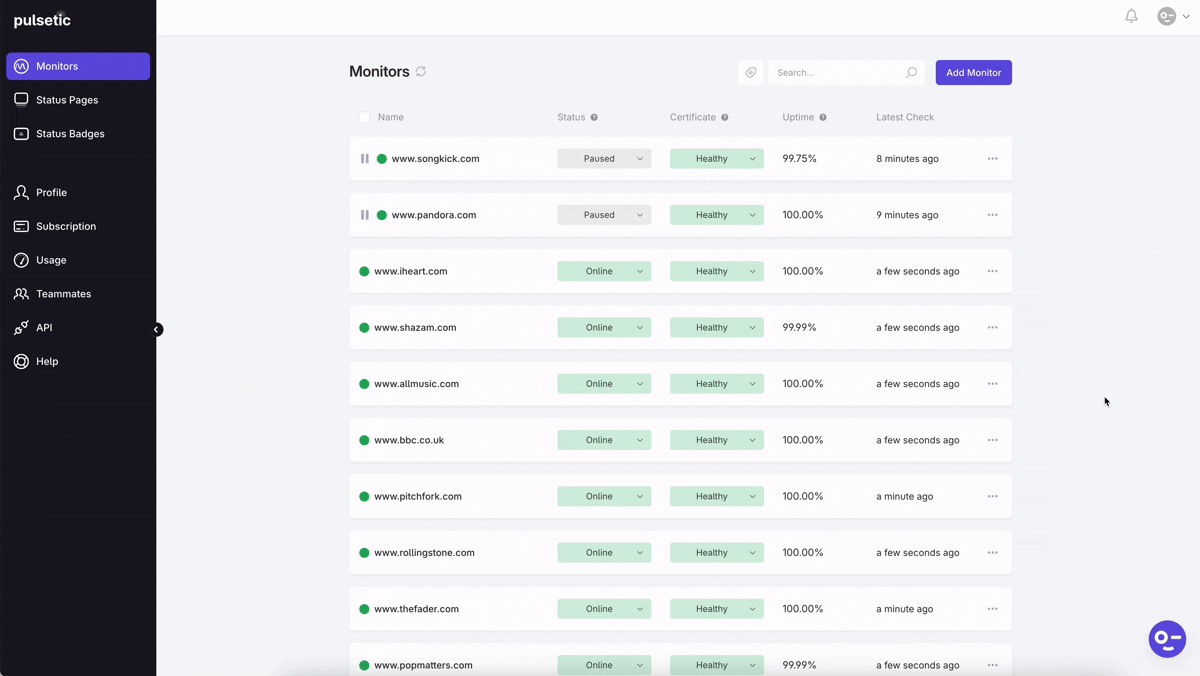Open Online status dropdown for www.pitchfork.com
Screen dimensions: 1200x676
pyautogui.click(x=604, y=496)
